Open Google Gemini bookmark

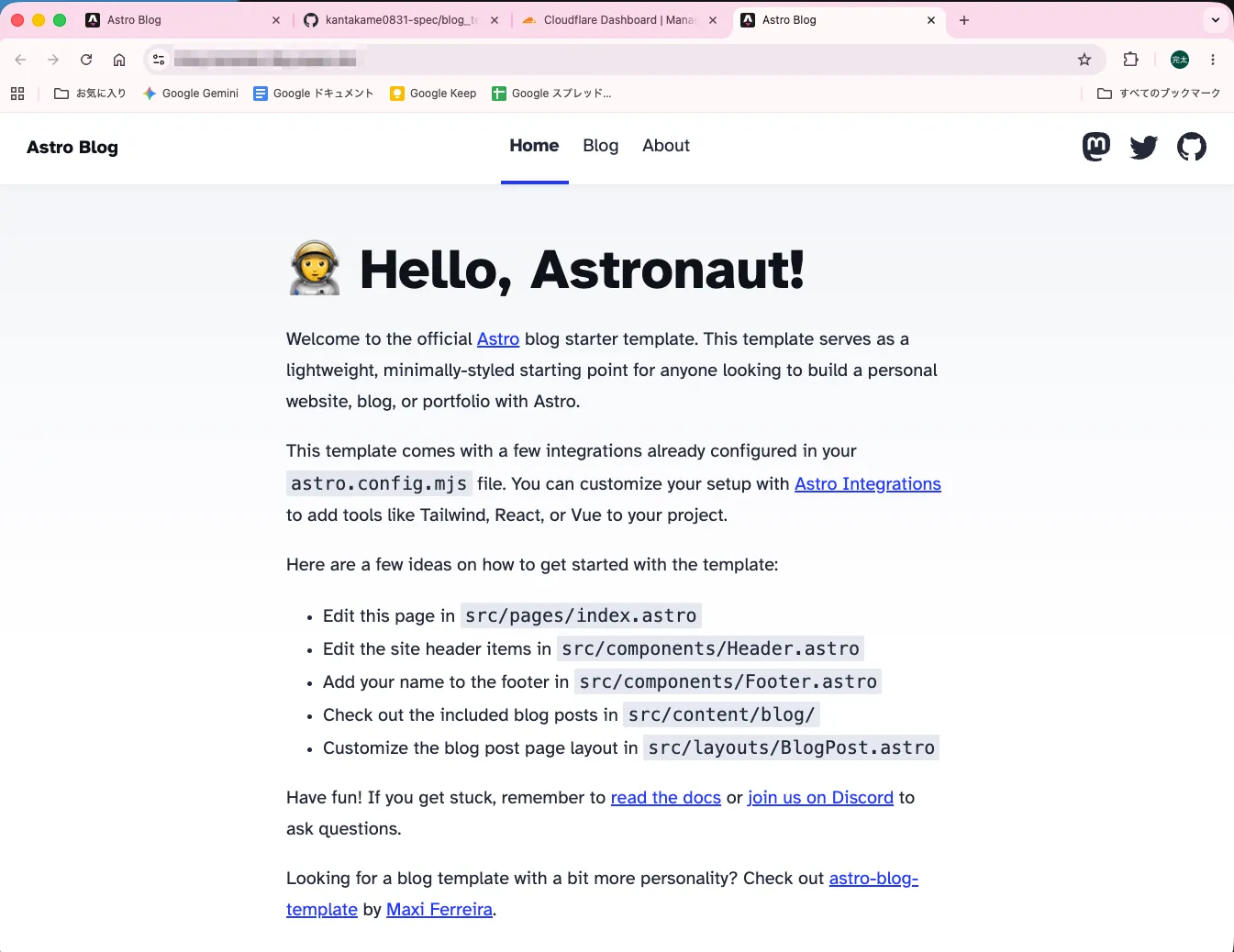[x=191, y=94]
